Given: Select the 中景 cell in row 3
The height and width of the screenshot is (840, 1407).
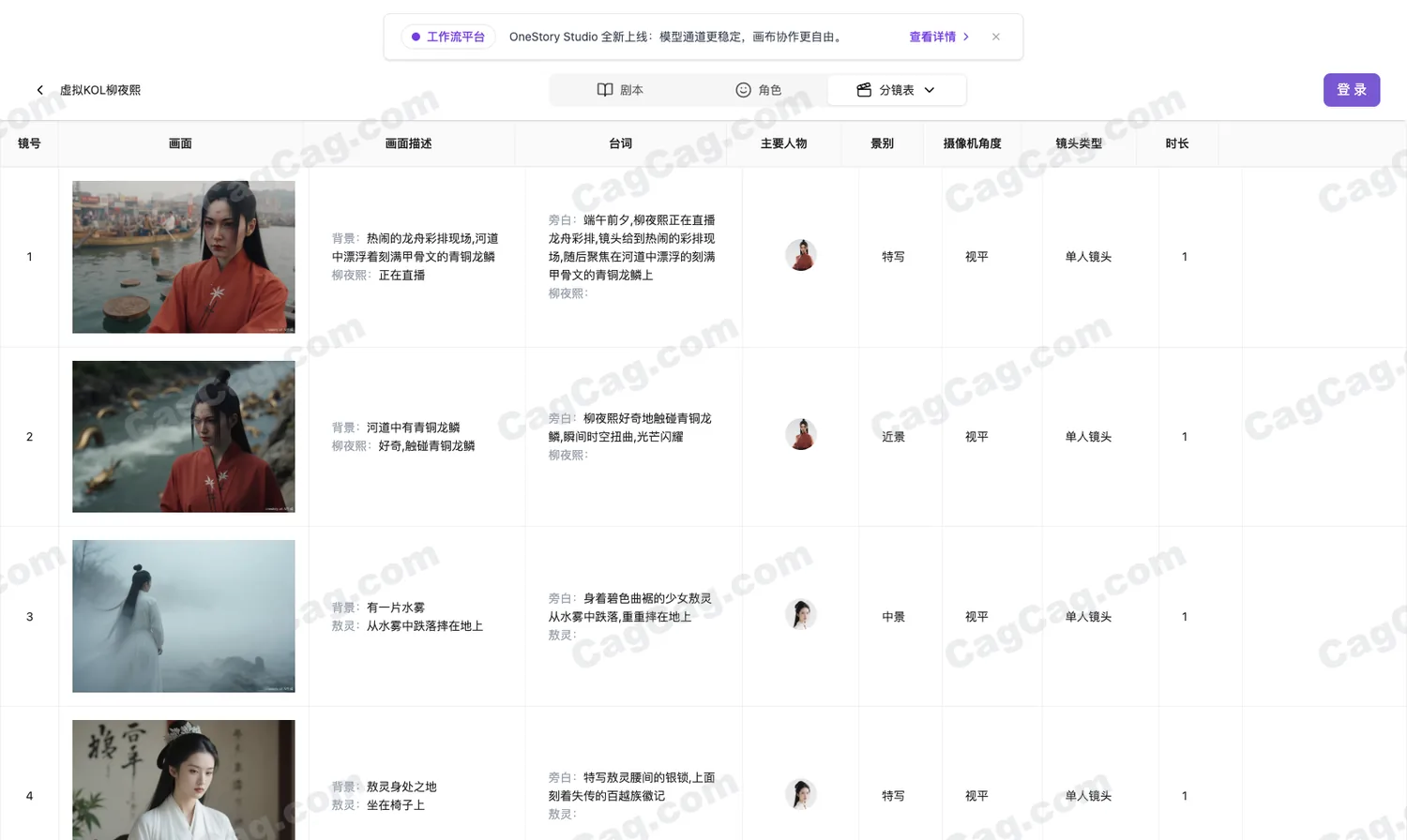Looking at the screenshot, I should click(x=893, y=617).
